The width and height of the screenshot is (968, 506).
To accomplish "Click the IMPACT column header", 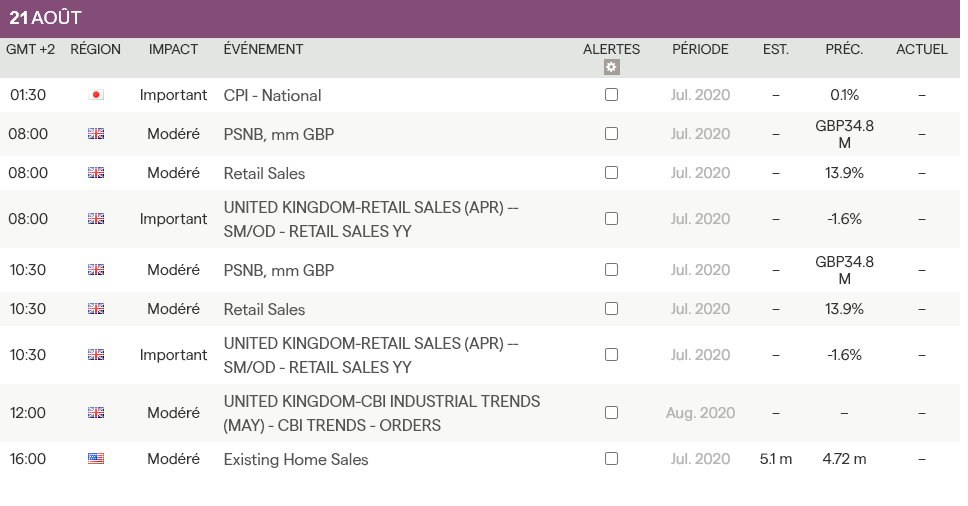I will [x=173, y=49].
